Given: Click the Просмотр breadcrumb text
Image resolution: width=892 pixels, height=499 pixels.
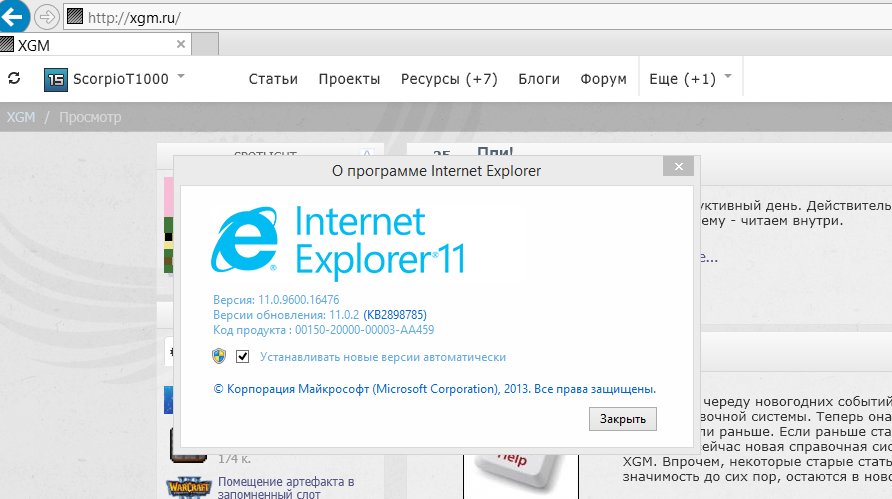Looking at the screenshot, I should (90, 117).
